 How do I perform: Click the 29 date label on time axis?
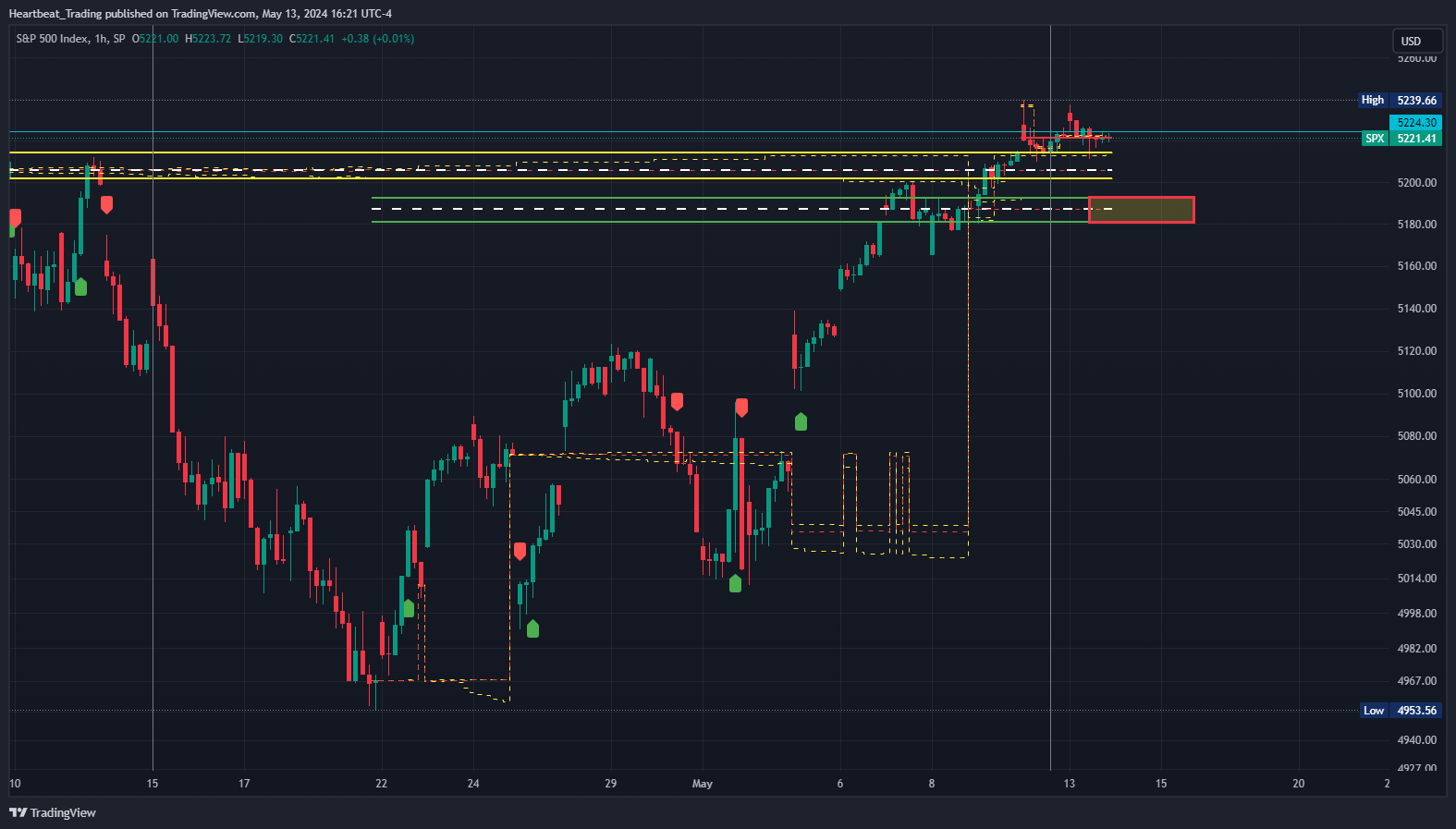click(611, 784)
